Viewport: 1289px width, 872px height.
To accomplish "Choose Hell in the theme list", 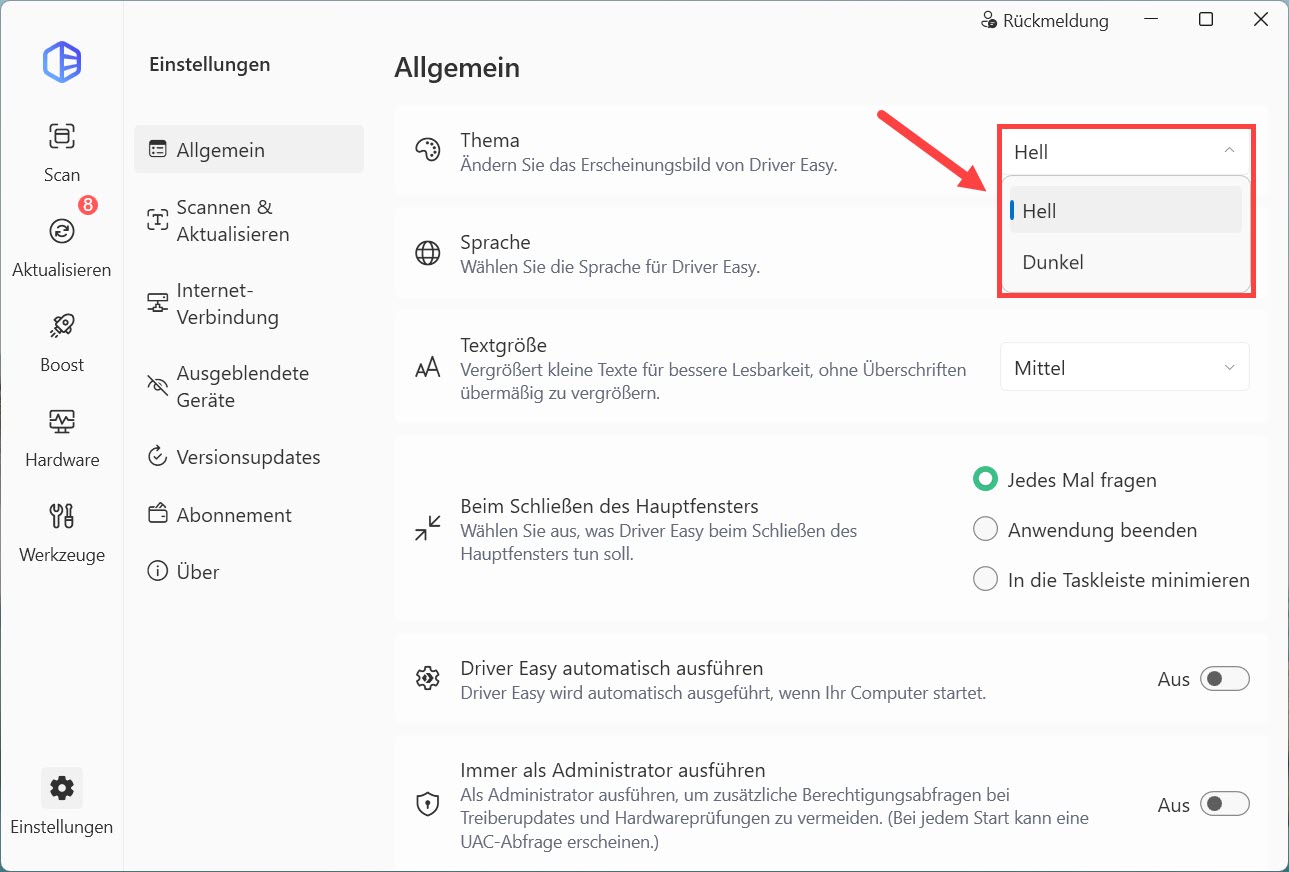I will [1125, 211].
